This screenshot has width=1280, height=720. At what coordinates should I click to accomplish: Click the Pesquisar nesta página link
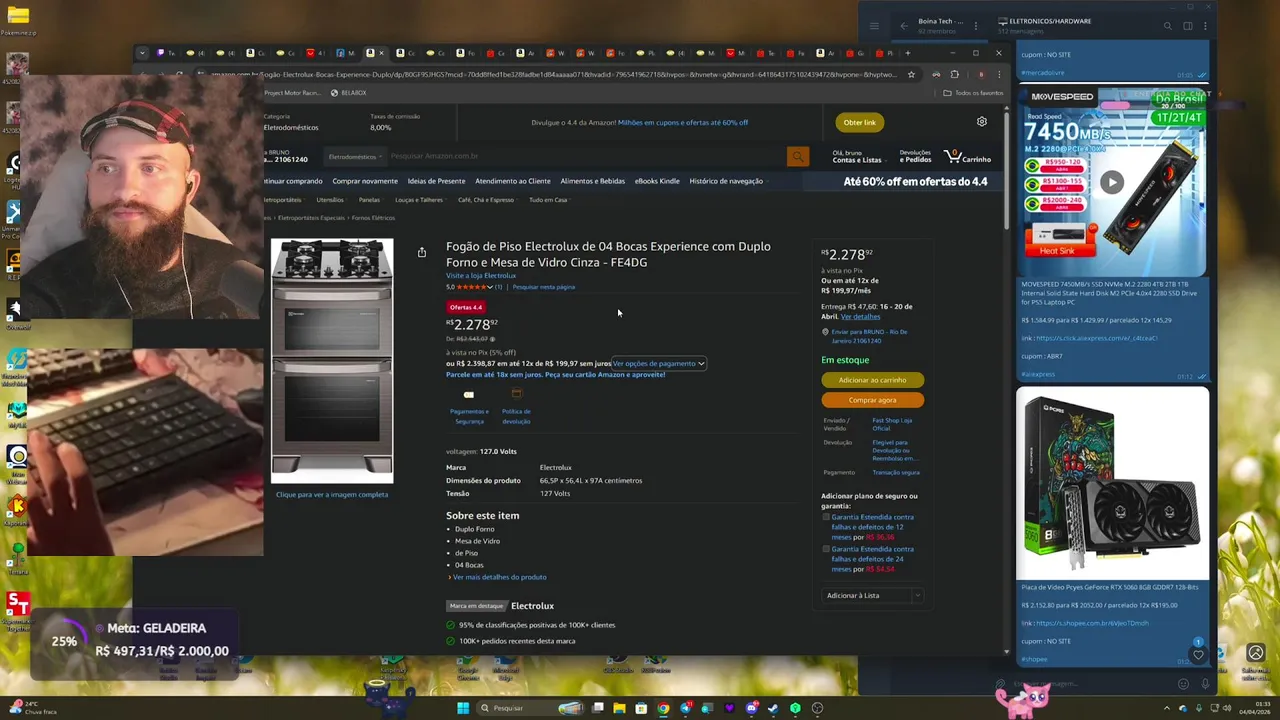pos(544,287)
